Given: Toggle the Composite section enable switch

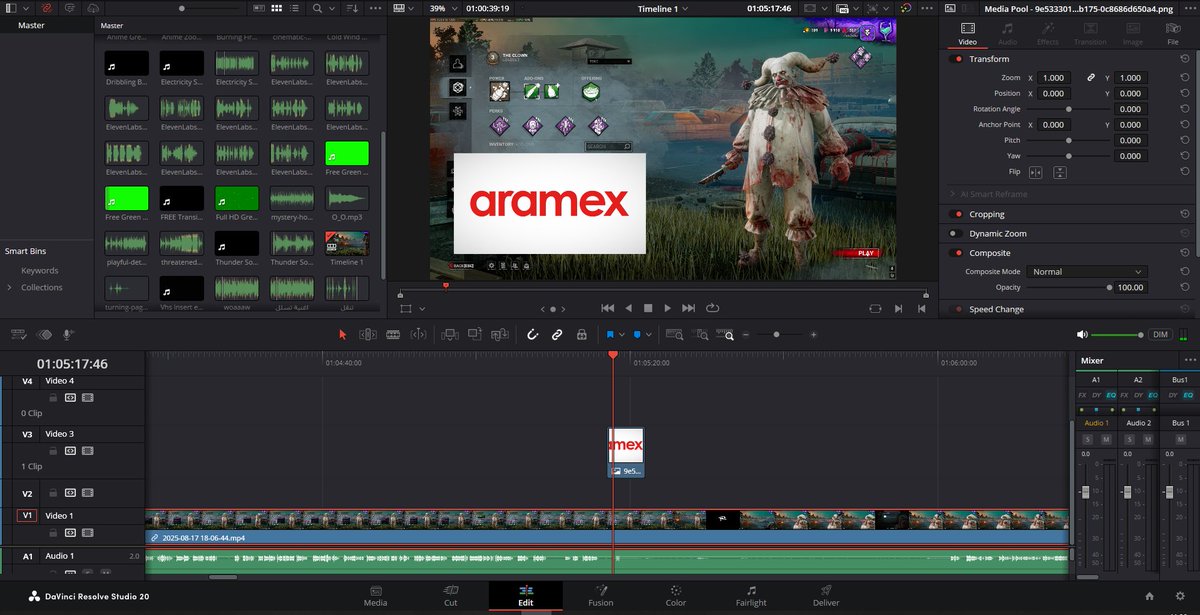Looking at the screenshot, I should click(958, 253).
